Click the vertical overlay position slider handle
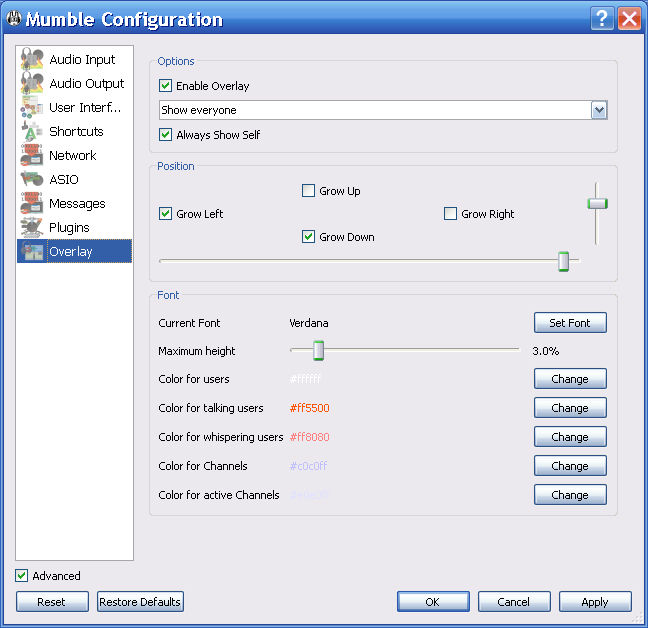648x628 pixels. [x=597, y=203]
